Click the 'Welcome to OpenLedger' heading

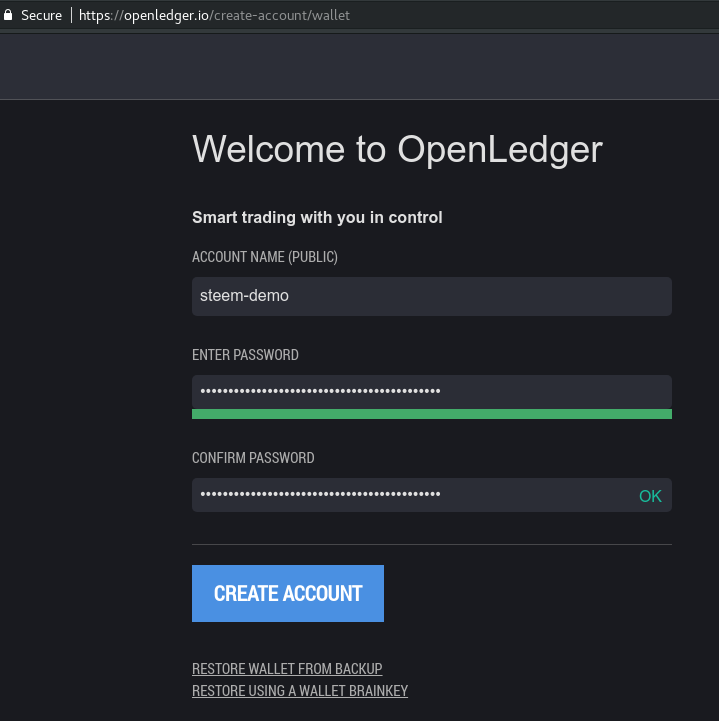[x=397, y=149]
